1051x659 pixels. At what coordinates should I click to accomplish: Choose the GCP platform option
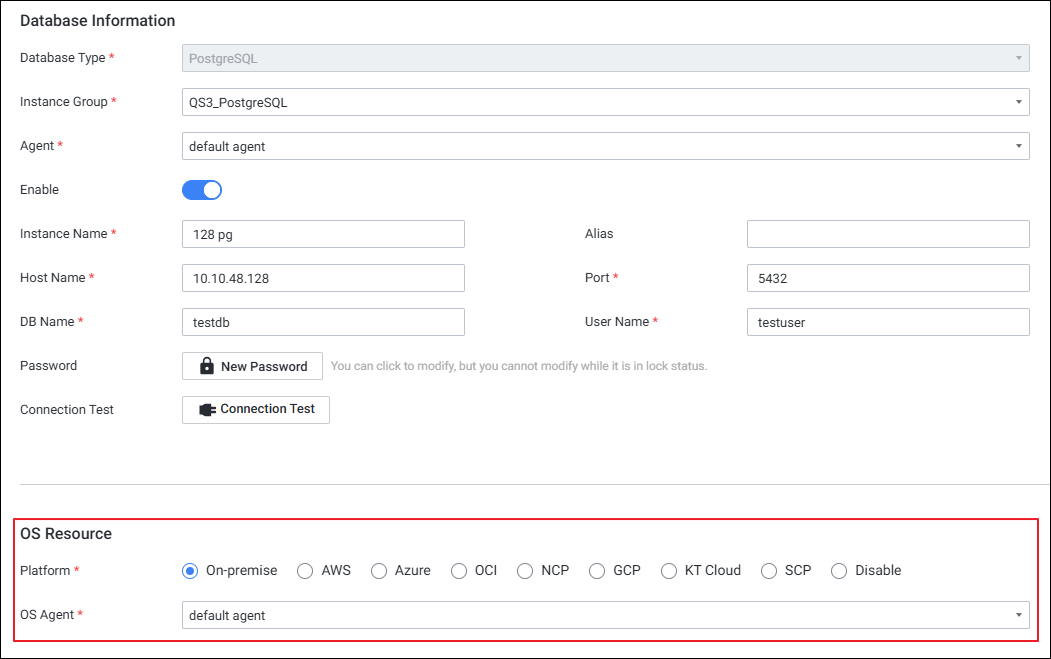point(597,571)
